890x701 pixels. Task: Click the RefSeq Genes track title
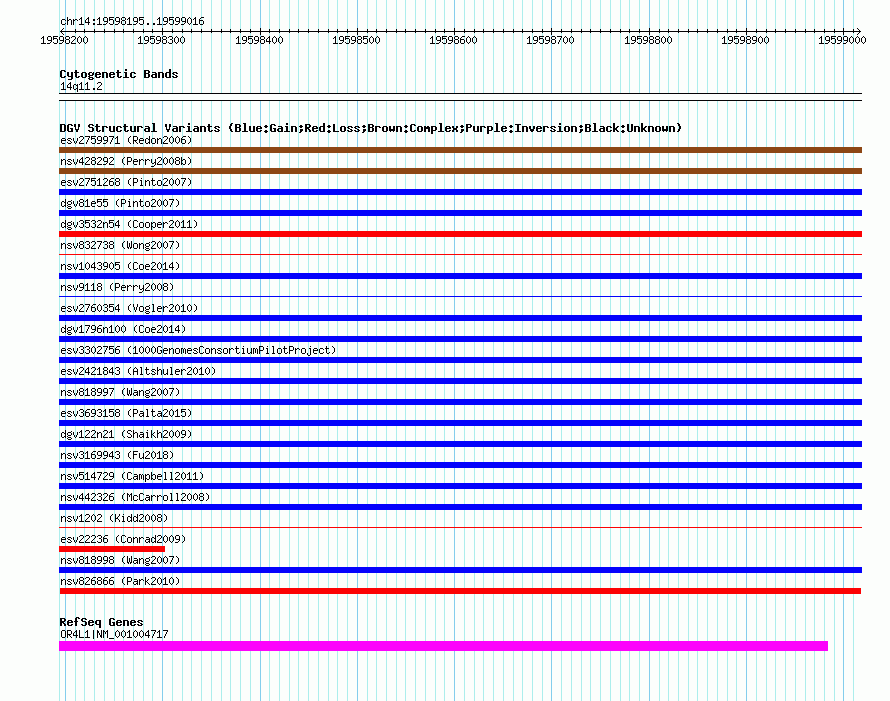tap(101, 622)
